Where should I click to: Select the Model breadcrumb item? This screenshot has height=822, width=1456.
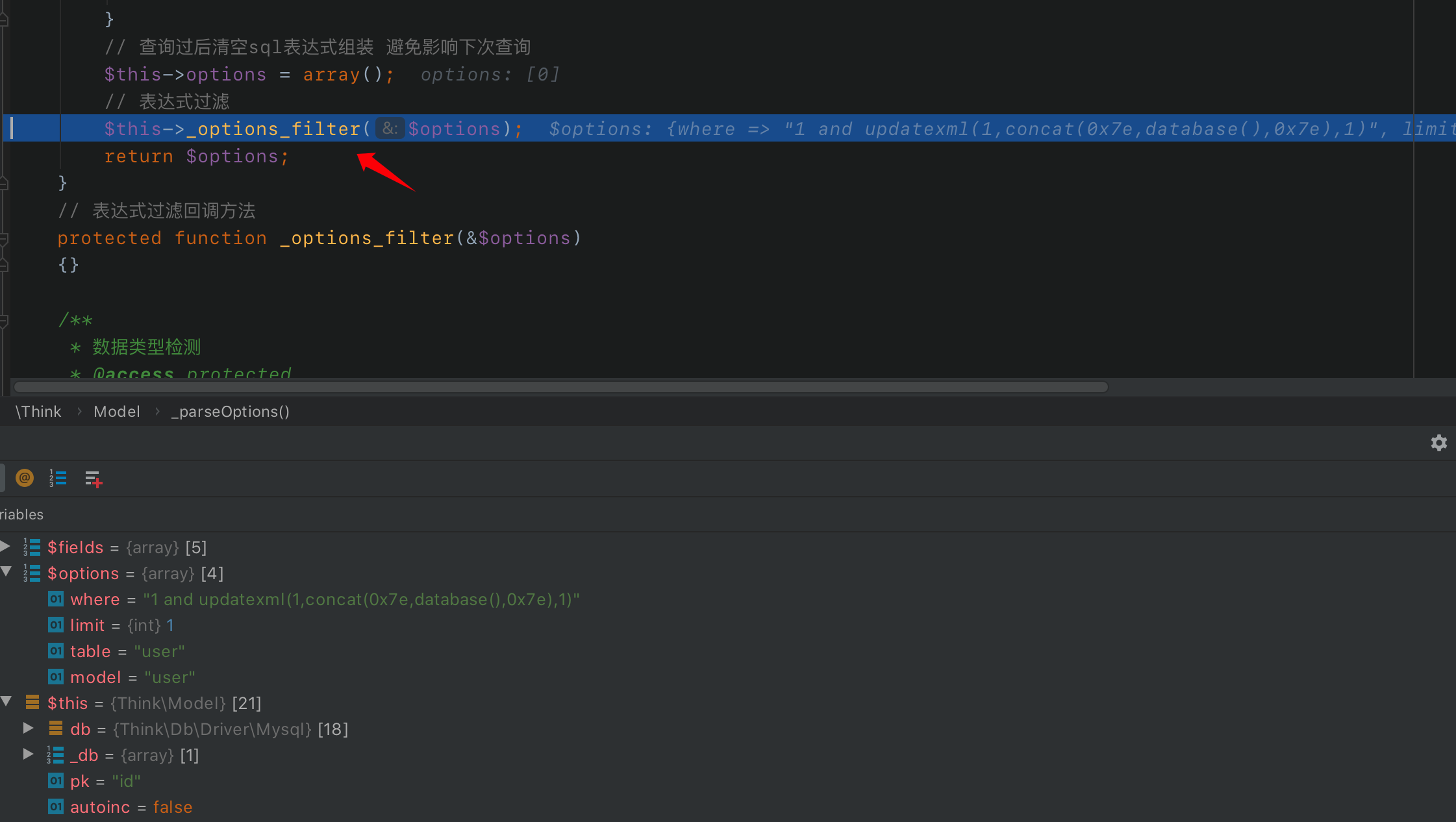(117, 412)
